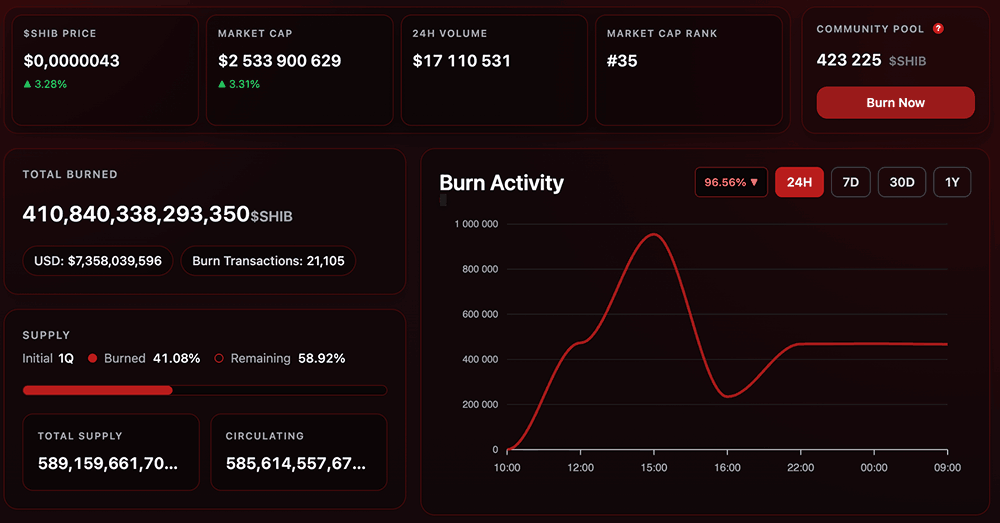Click the 22:00 tick on chart axis
The width and height of the screenshot is (1000, 523).
point(800,468)
